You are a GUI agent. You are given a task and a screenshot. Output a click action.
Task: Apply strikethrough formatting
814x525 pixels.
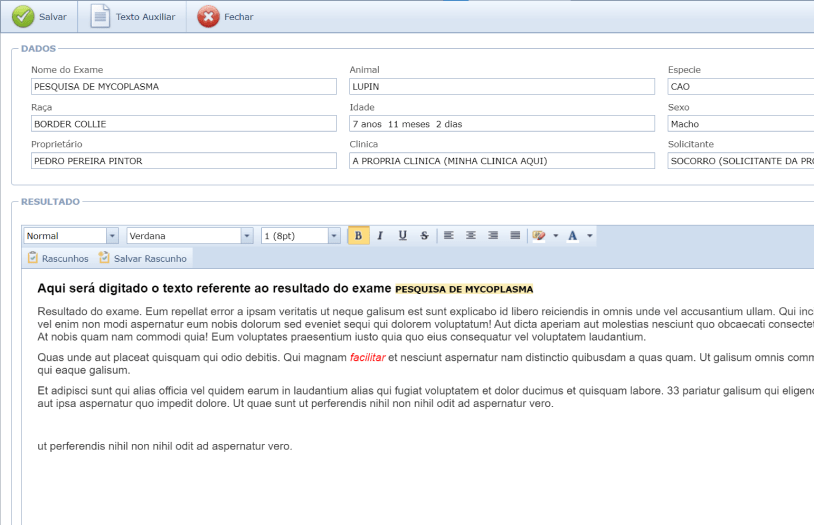pyautogui.click(x=424, y=236)
